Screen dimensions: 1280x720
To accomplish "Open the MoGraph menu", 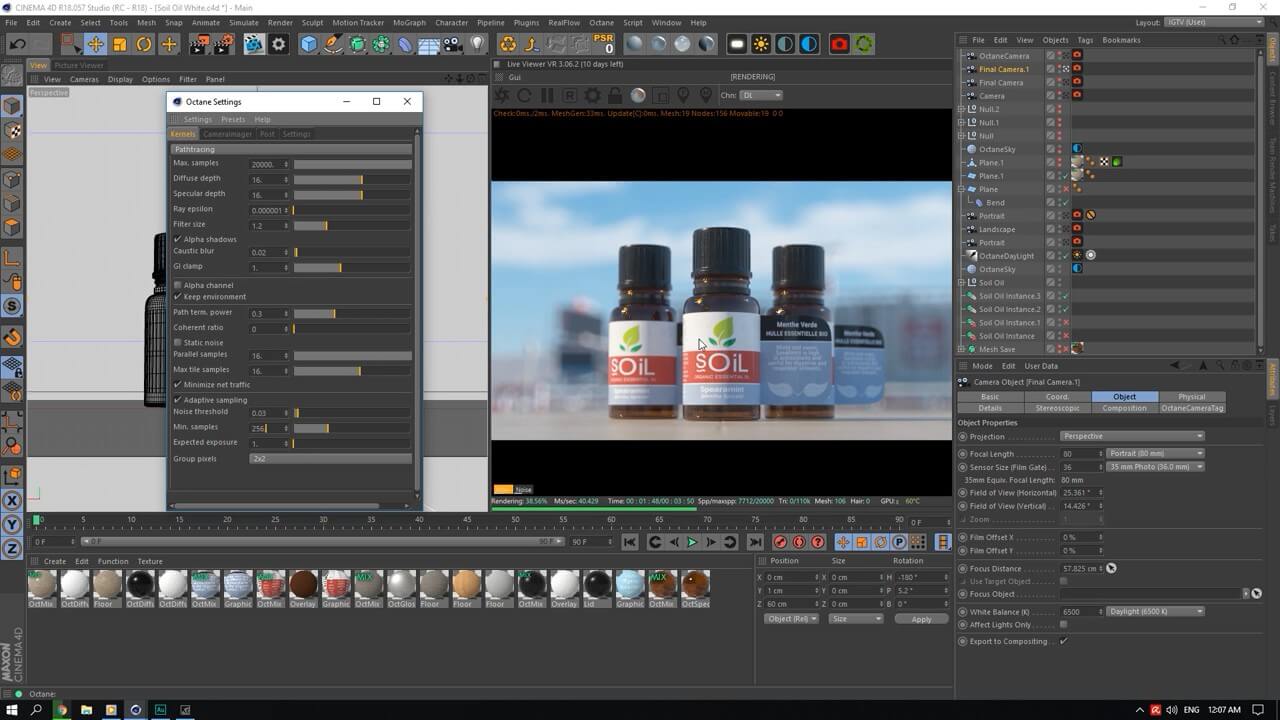I will (x=409, y=22).
